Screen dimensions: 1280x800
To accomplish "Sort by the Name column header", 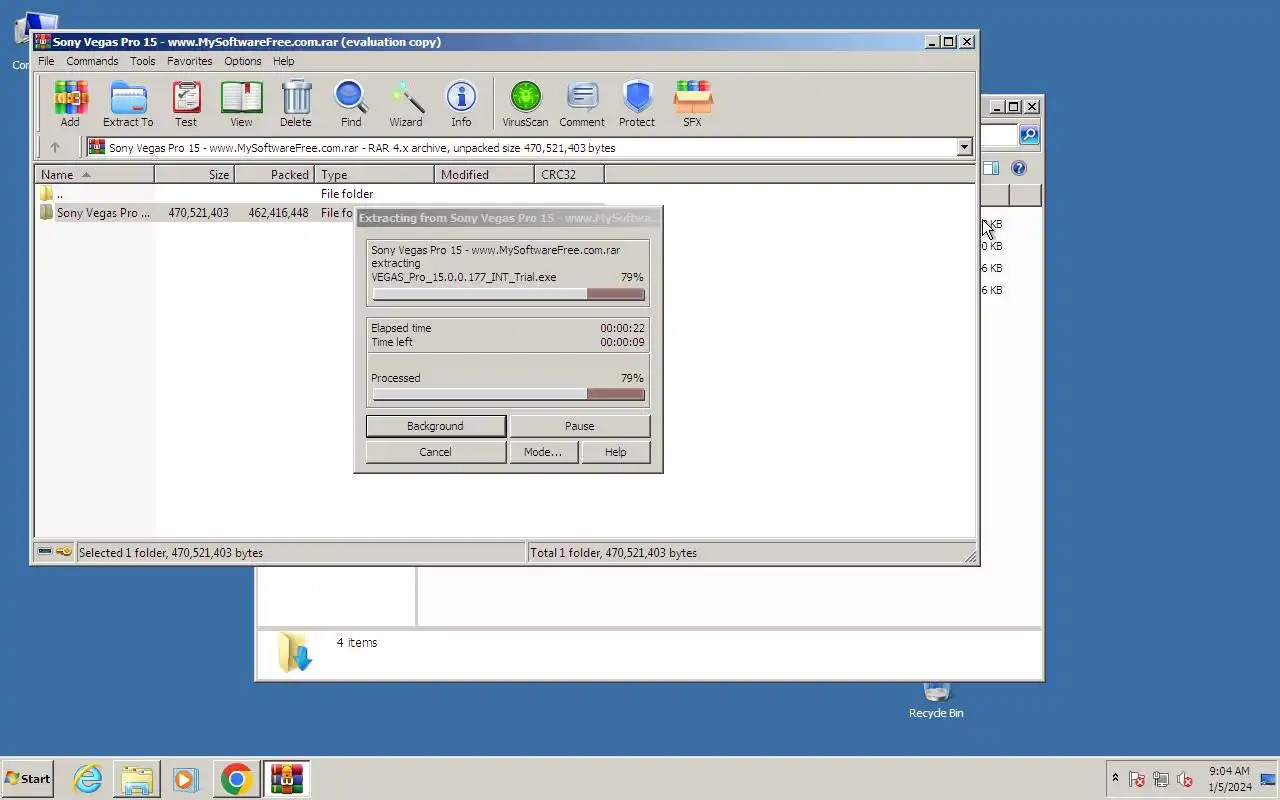I will 95,174.
